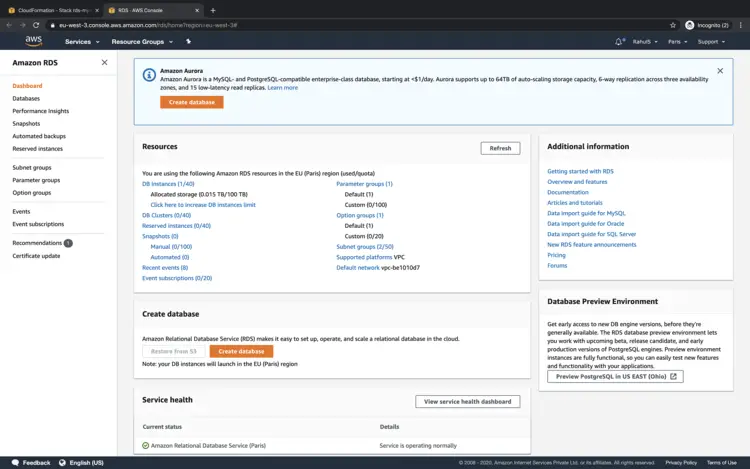
Task: Click the Feedback speech bubble icon
Action: [x=13, y=463]
